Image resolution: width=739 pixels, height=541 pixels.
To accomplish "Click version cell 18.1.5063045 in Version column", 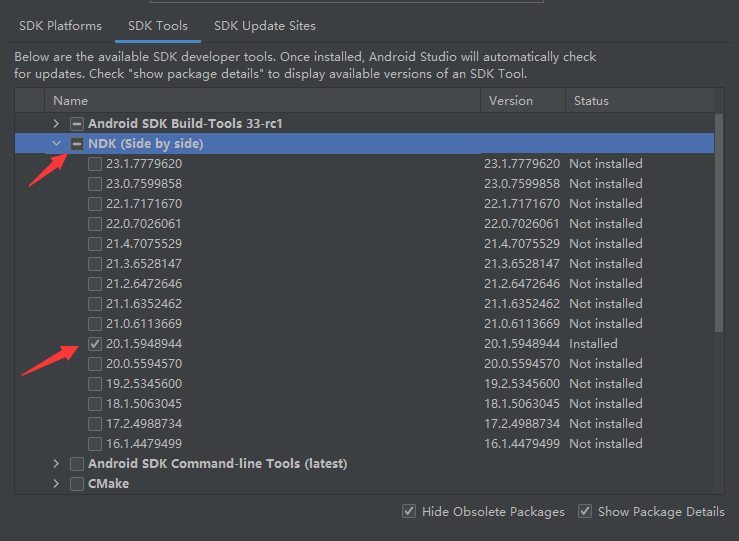I will point(522,404).
